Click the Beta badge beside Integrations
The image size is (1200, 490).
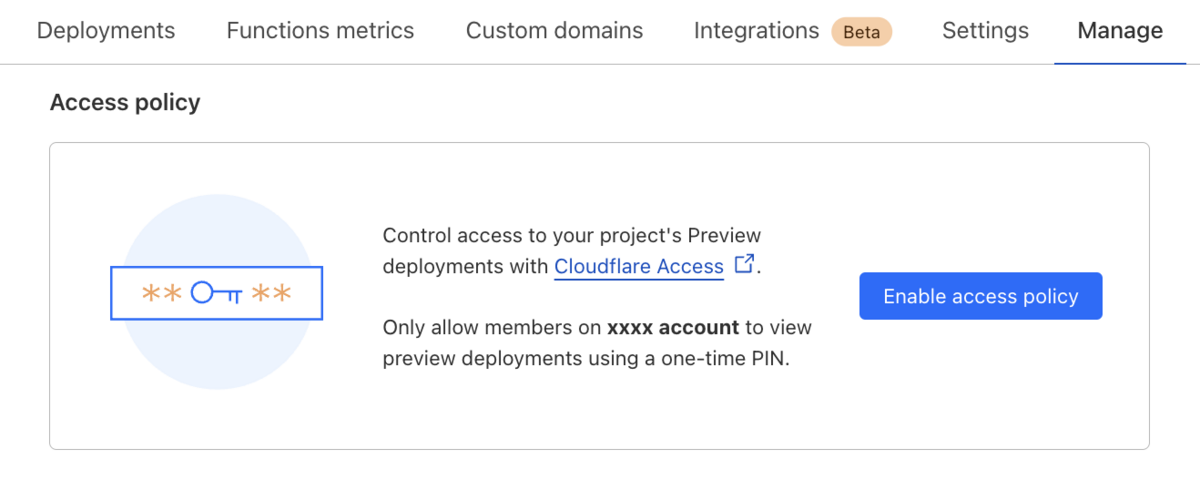(861, 32)
